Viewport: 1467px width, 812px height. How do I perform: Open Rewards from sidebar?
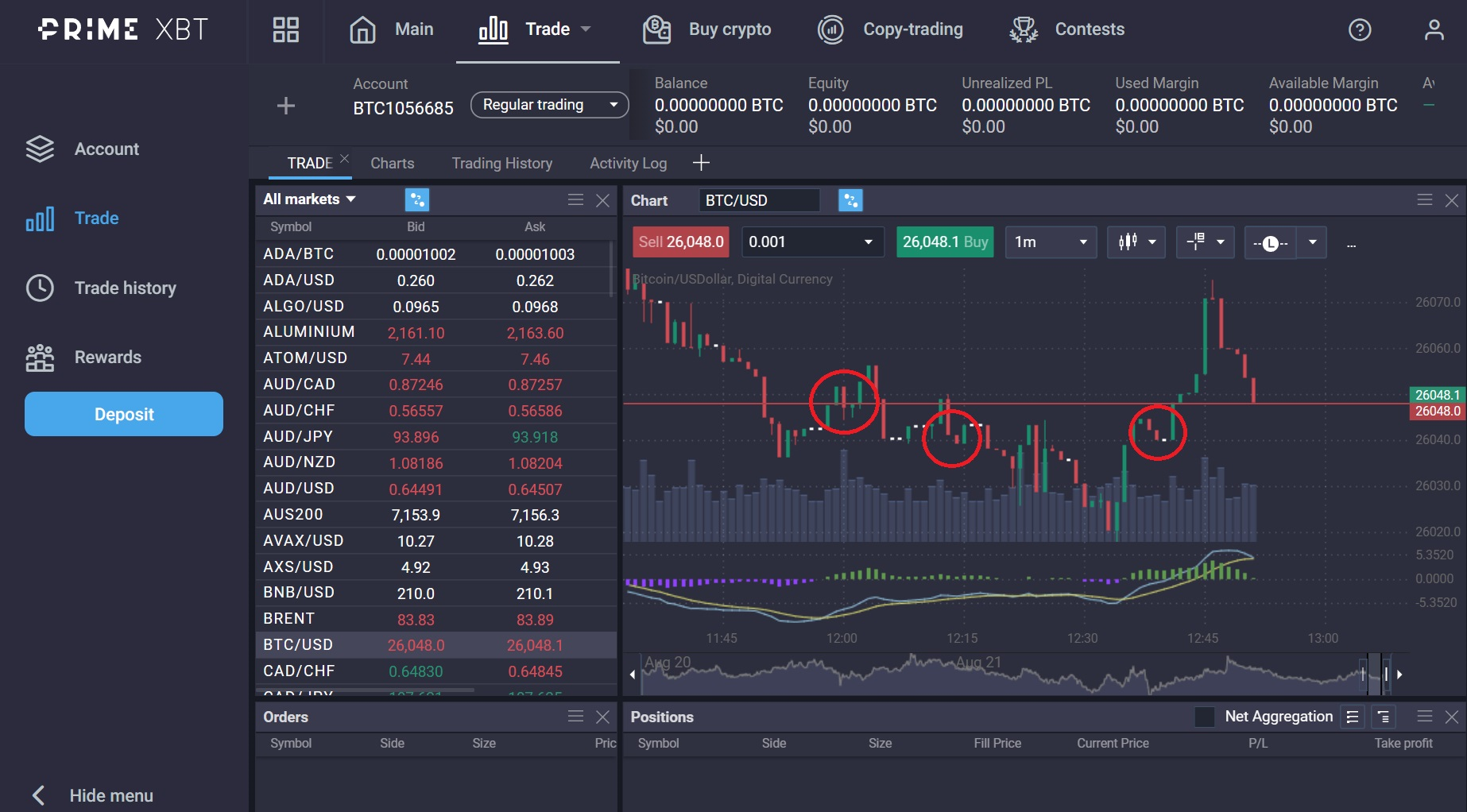[83, 358]
